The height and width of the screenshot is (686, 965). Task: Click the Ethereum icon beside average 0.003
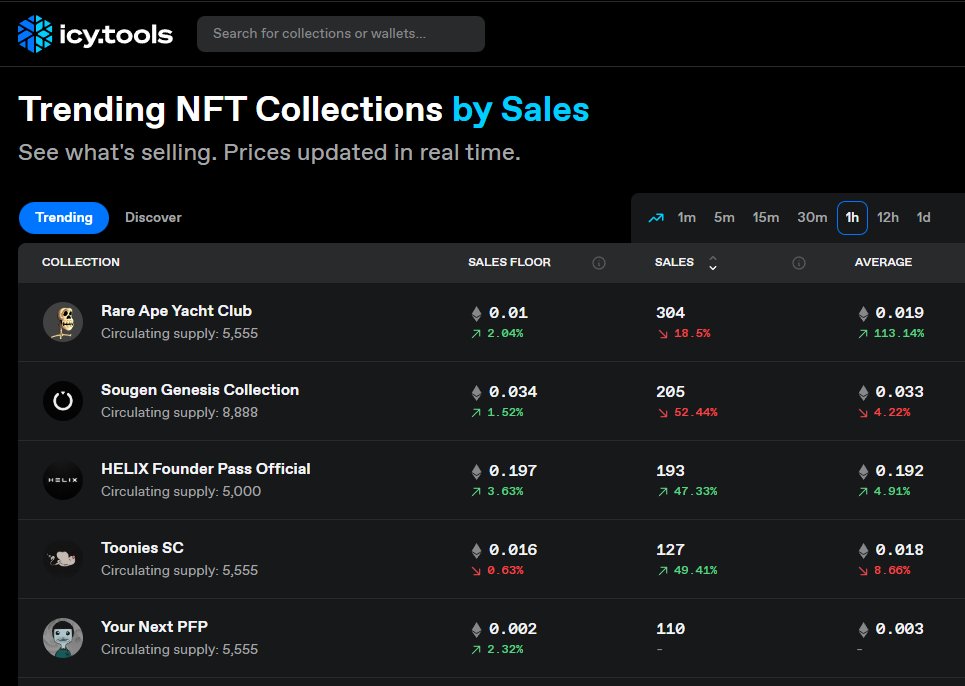pyautogui.click(x=863, y=629)
